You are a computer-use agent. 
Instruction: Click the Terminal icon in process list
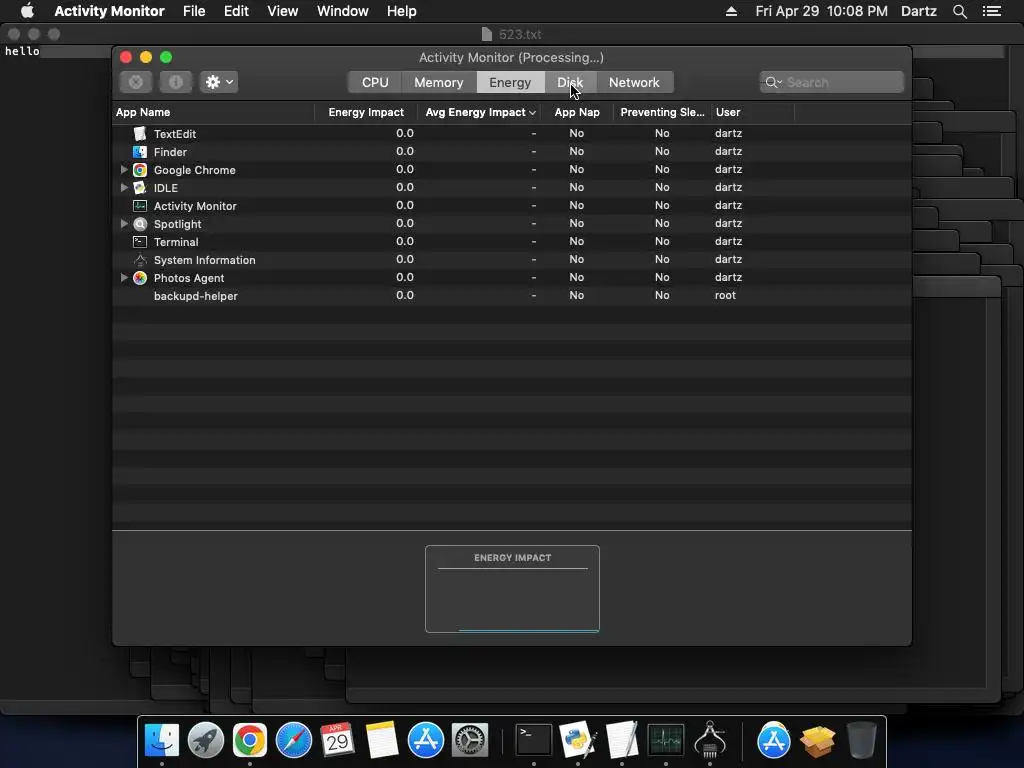point(140,242)
